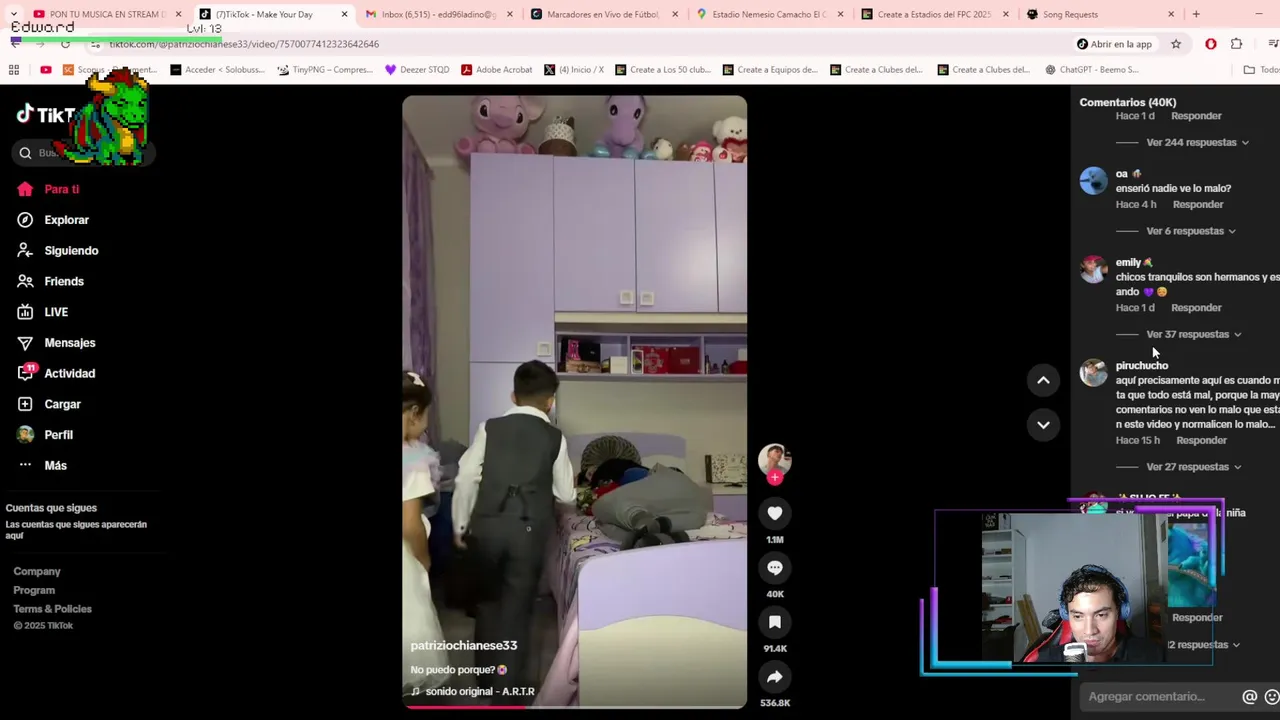1280x720 pixels.
Task: Open Terms & Policies footer link
Action: tap(52, 609)
